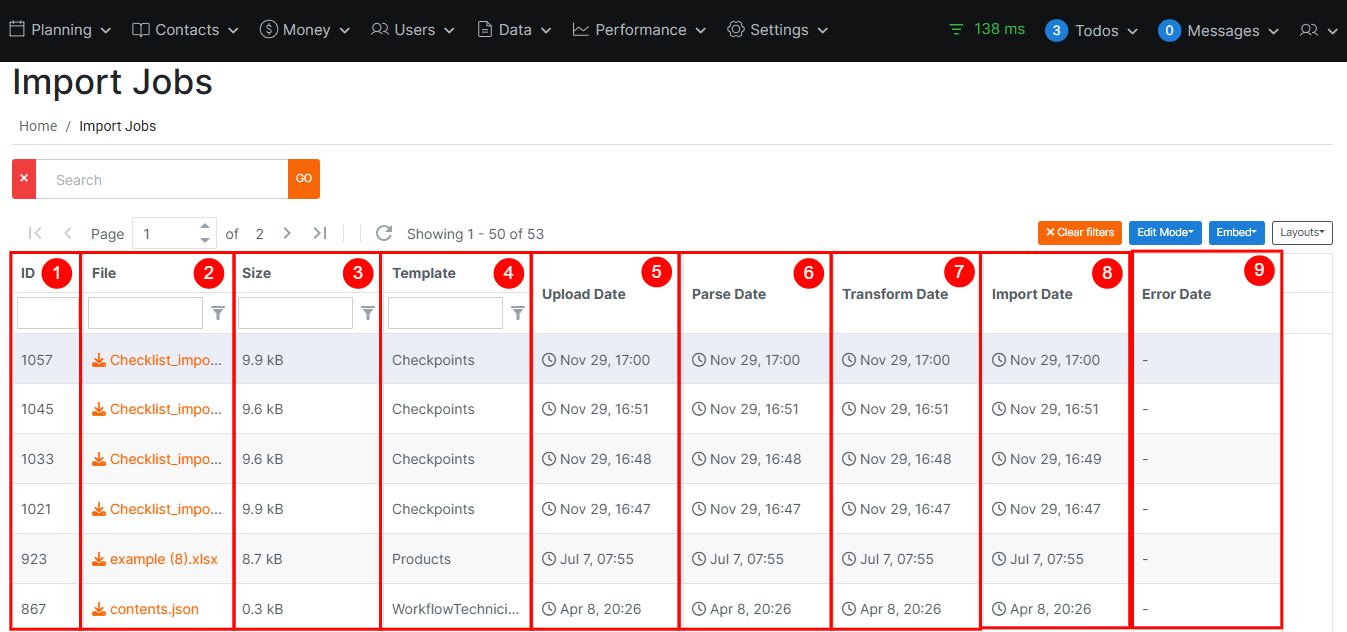Viewport: 1347px width, 632px height.
Task: Open the Edit Mode dropdown
Action: pyautogui.click(x=1165, y=233)
